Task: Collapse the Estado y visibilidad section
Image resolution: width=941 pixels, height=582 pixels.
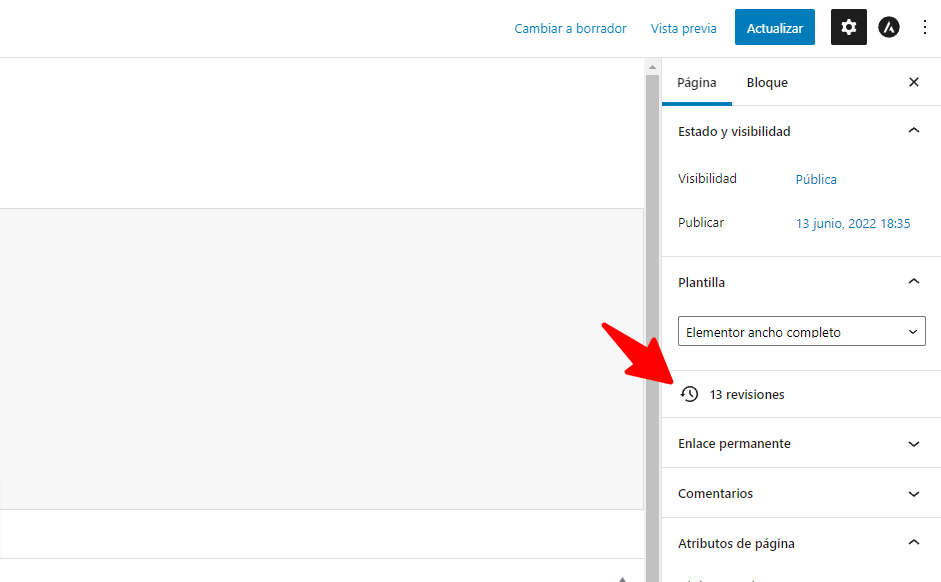Action: [801, 131]
